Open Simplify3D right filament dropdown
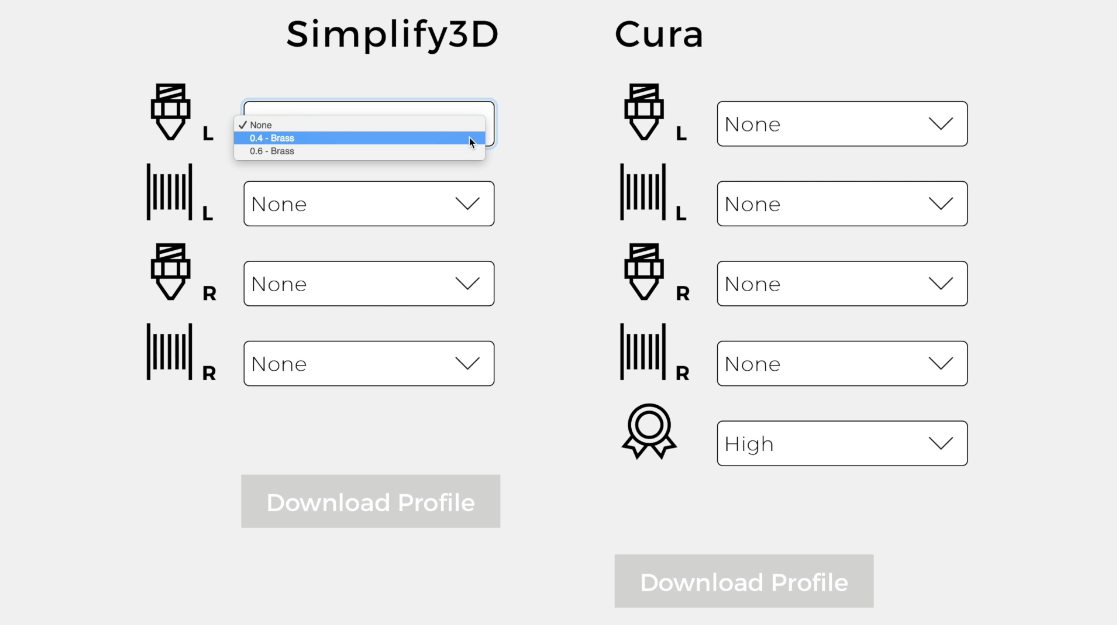Screen dimensions: 1117x625 tap(369, 363)
